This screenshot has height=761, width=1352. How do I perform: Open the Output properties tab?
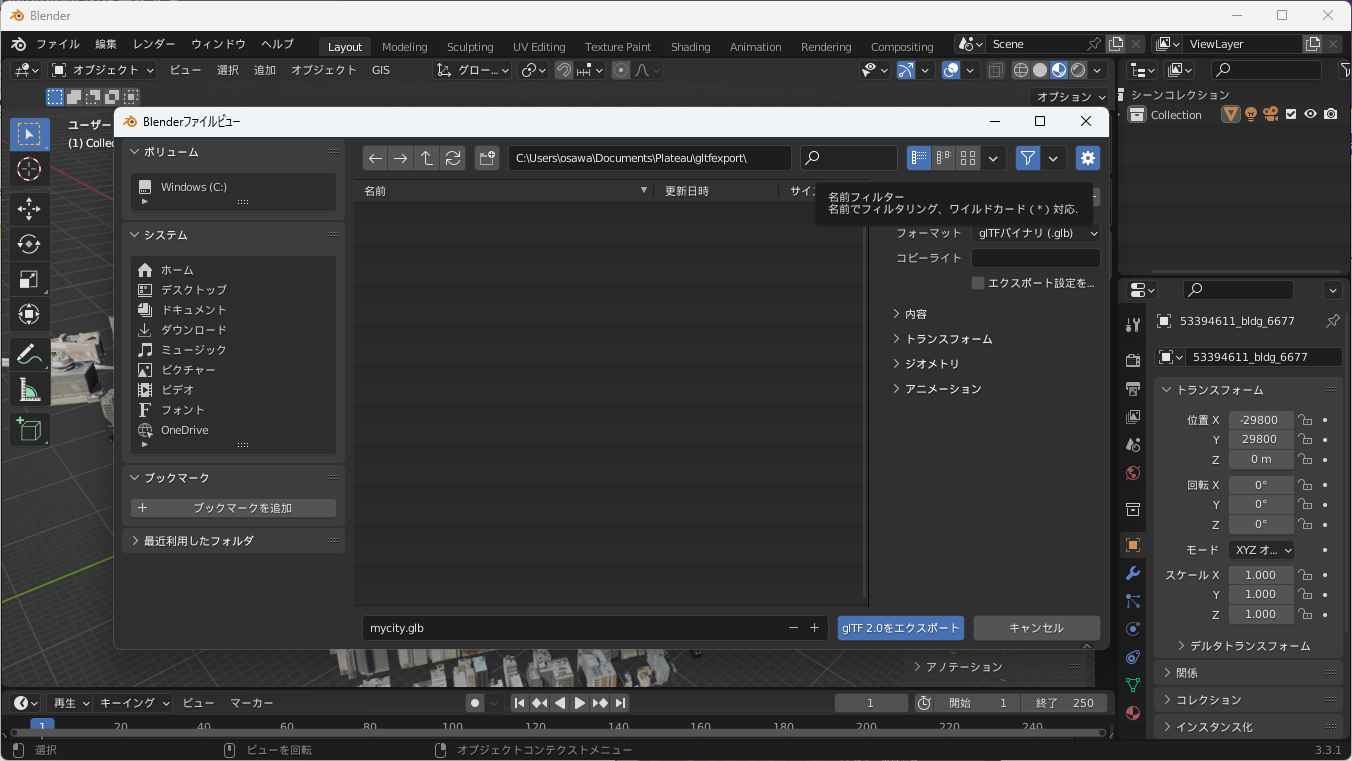(x=1133, y=388)
